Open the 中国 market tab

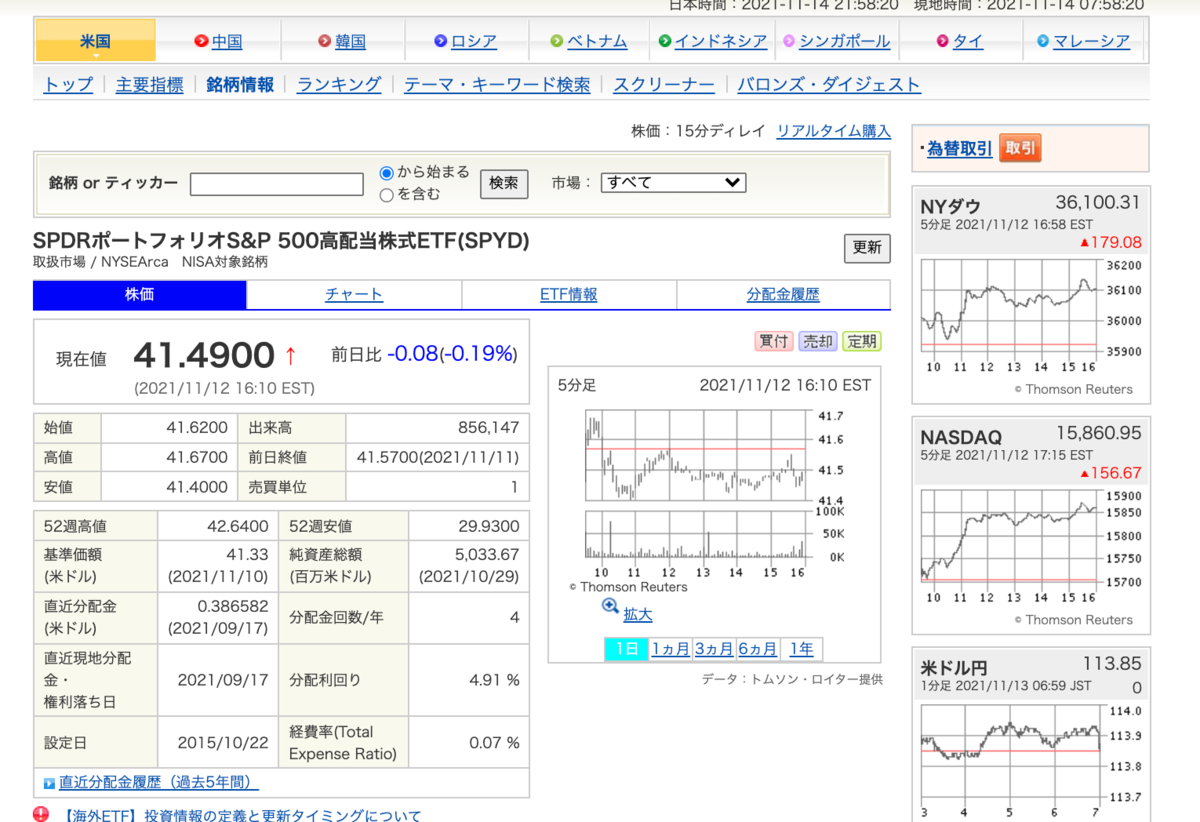click(x=227, y=41)
